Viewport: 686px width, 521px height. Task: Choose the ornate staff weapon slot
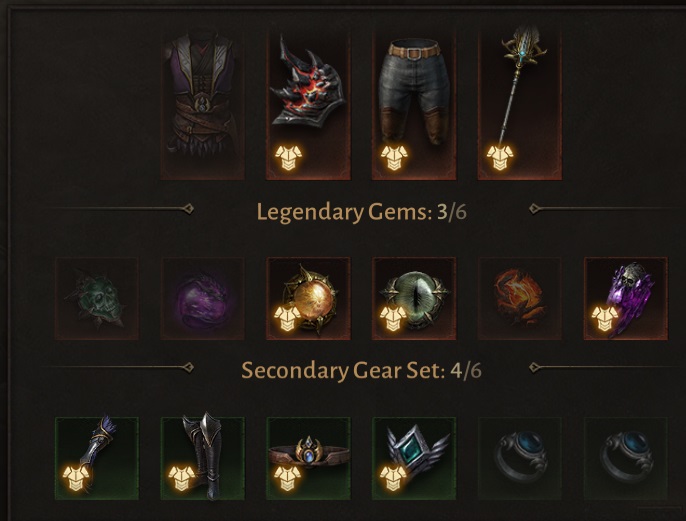point(520,105)
